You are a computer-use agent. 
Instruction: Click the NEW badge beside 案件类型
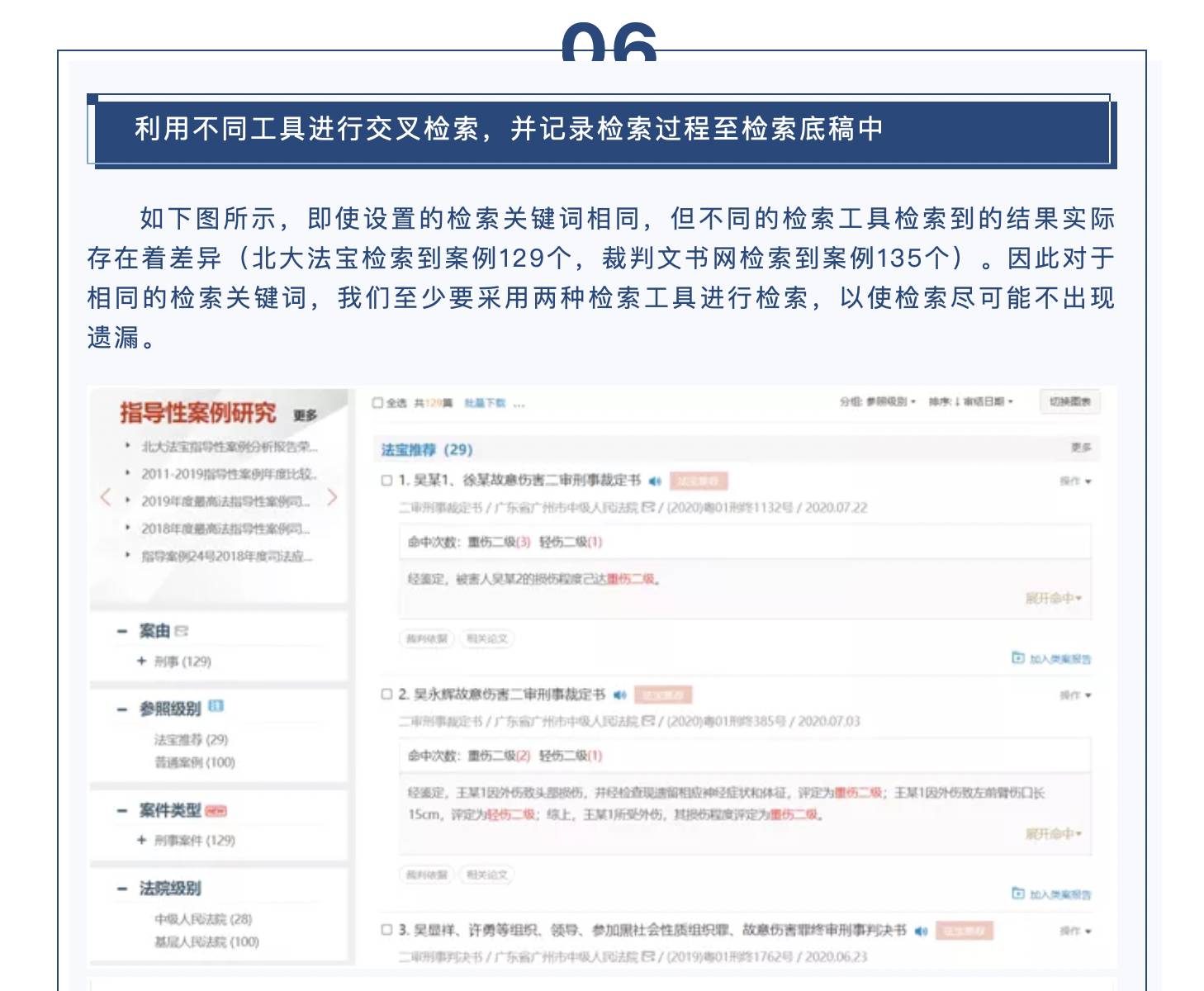point(216,811)
